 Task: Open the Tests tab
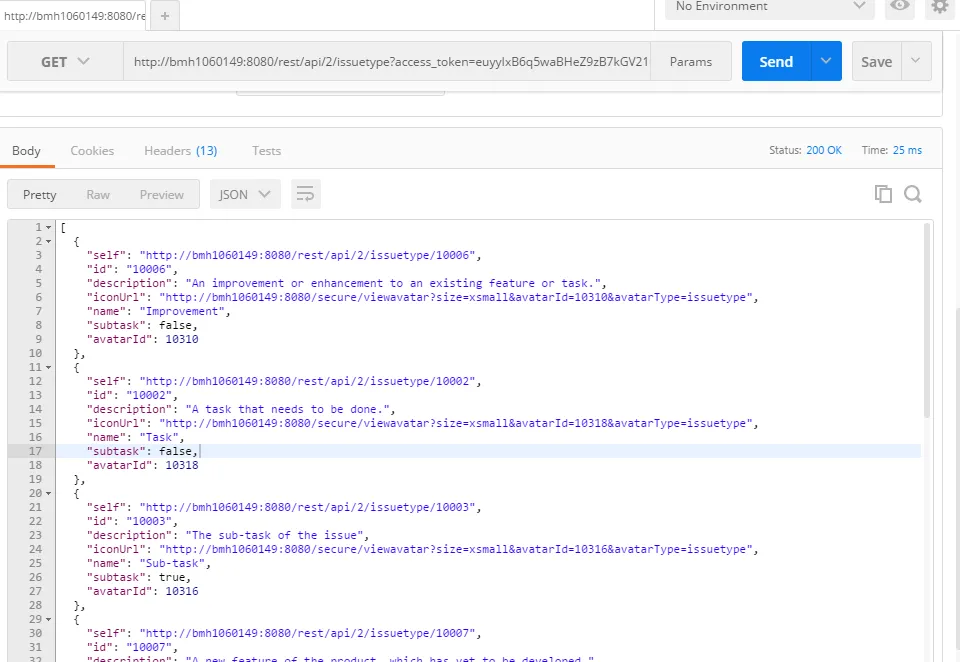[x=266, y=151]
